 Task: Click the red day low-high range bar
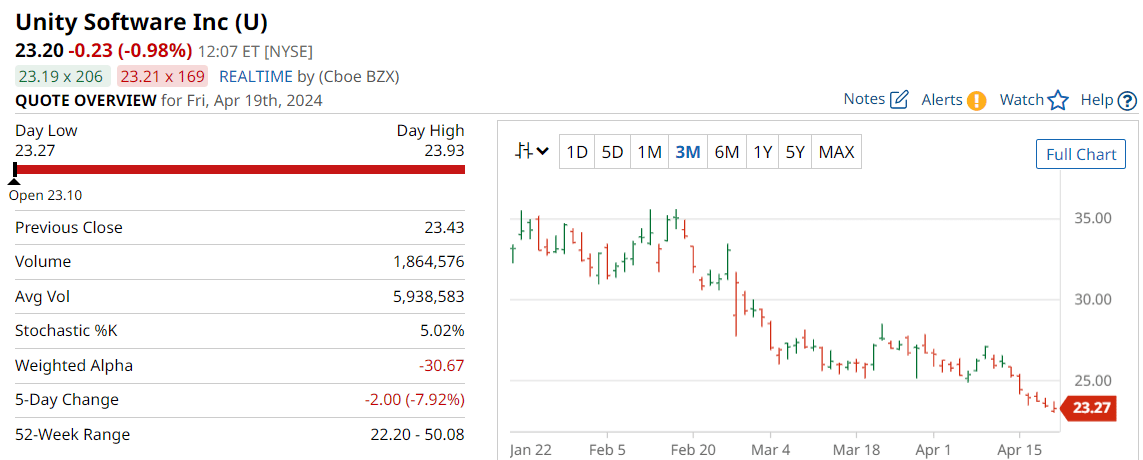240,169
